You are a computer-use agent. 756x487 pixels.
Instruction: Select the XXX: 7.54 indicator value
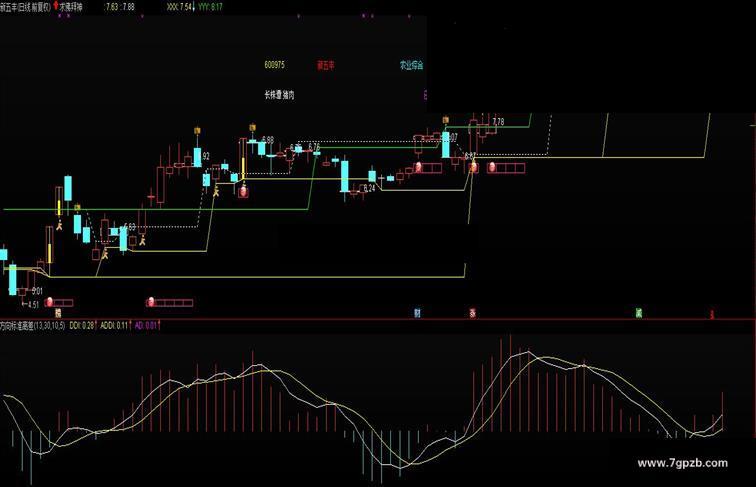179,7
